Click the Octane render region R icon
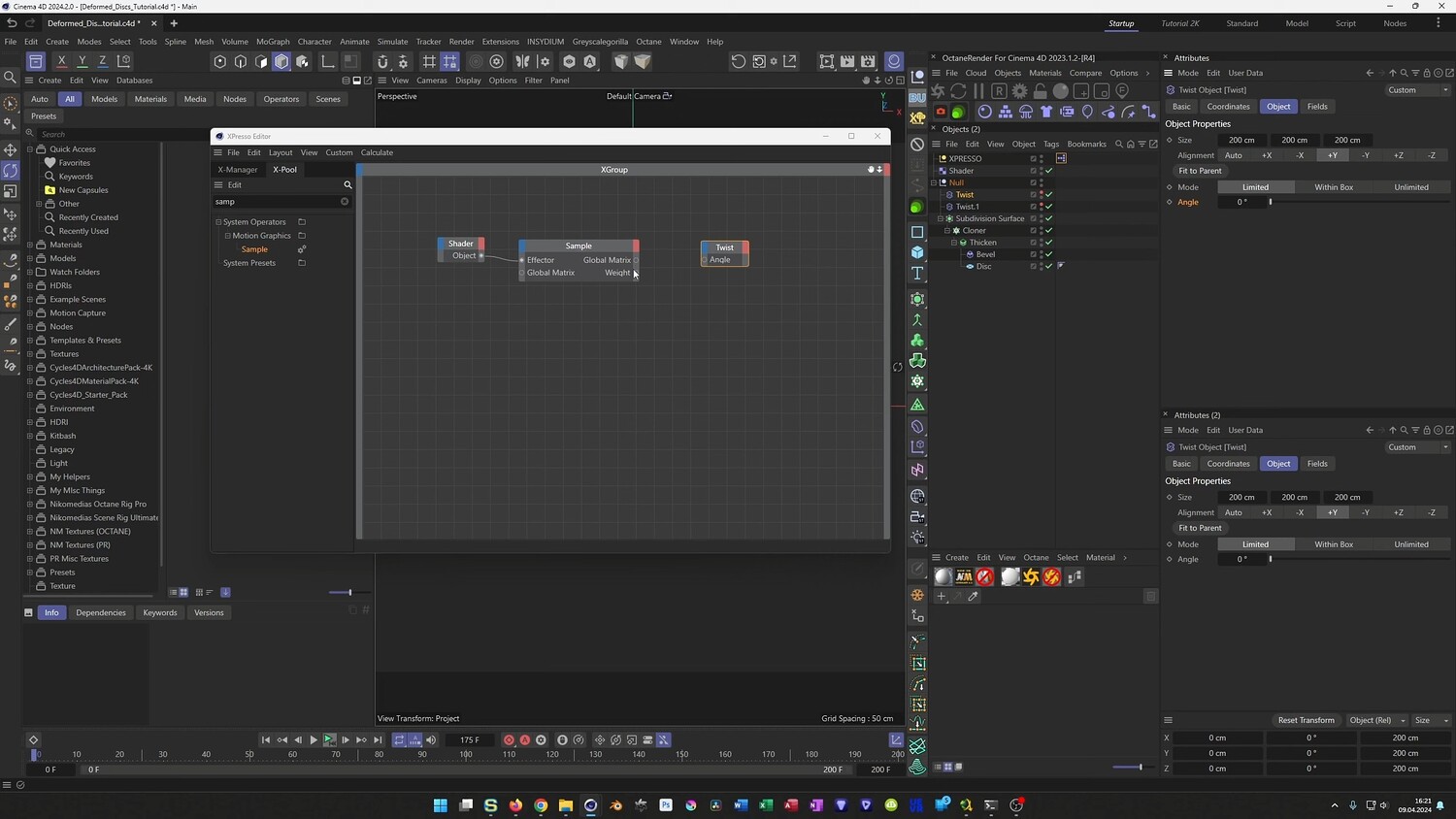 (x=999, y=90)
